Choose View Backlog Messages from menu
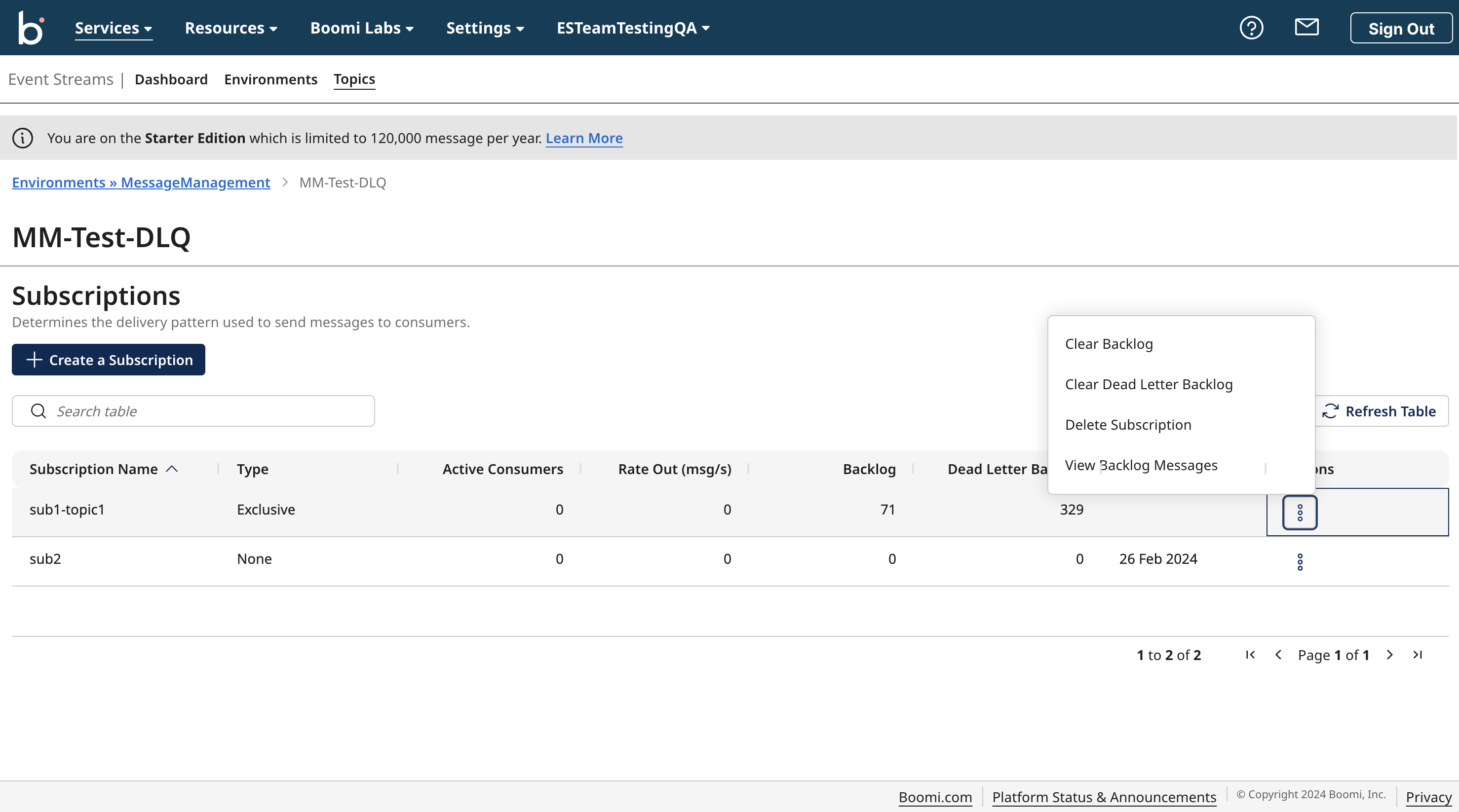1459x812 pixels. (x=1141, y=466)
